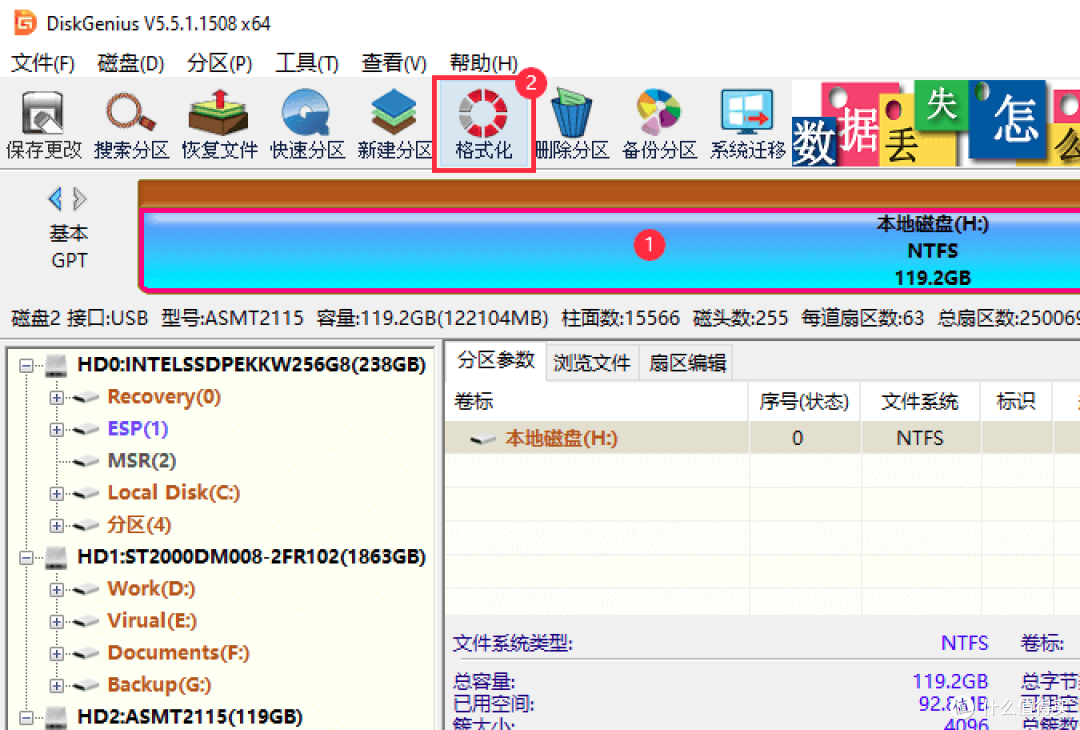Select Local Disk(C:) in the tree

pyautogui.click(x=174, y=492)
